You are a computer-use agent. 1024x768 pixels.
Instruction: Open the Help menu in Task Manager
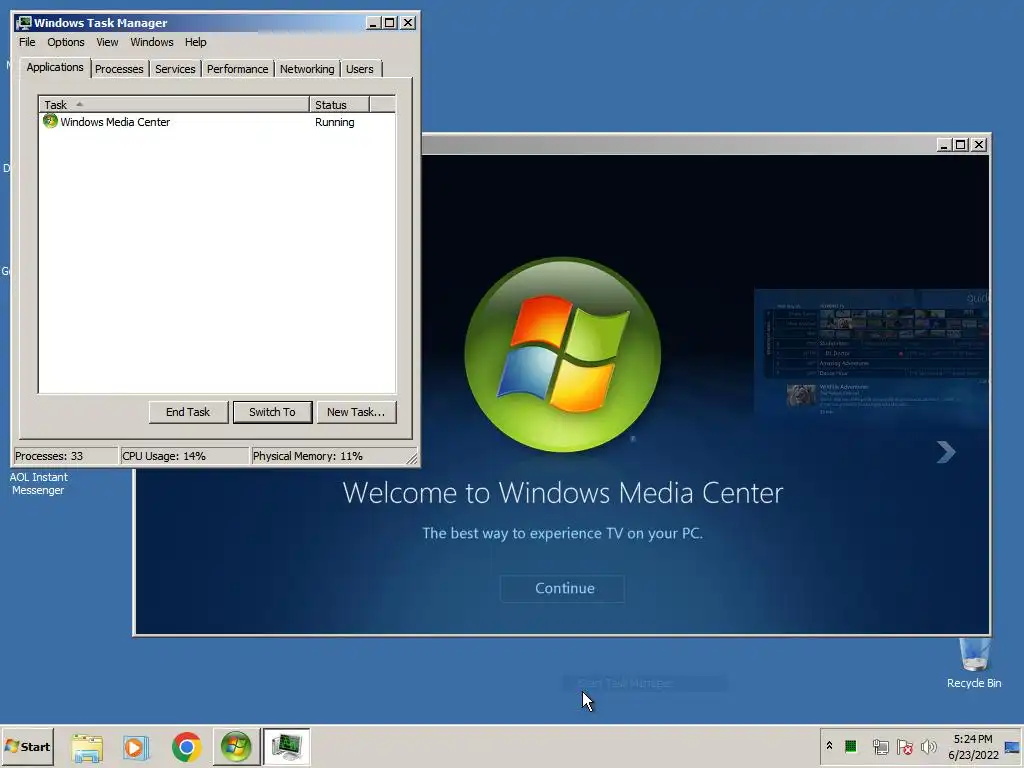click(x=195, y=42)
